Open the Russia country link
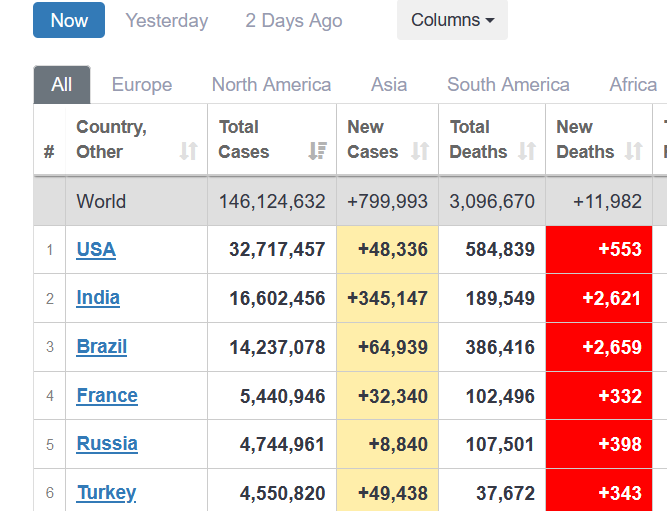This screenshot has height=511, width=667. point(107,444)
